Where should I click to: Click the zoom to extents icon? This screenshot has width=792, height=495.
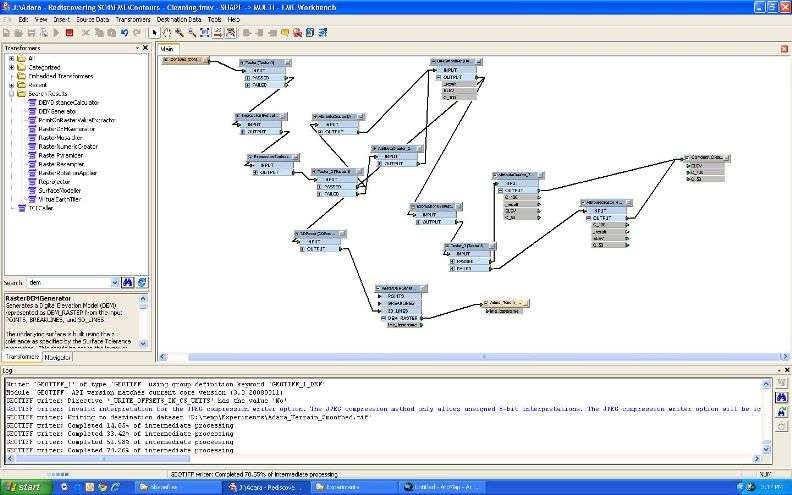tap(205, 33)
